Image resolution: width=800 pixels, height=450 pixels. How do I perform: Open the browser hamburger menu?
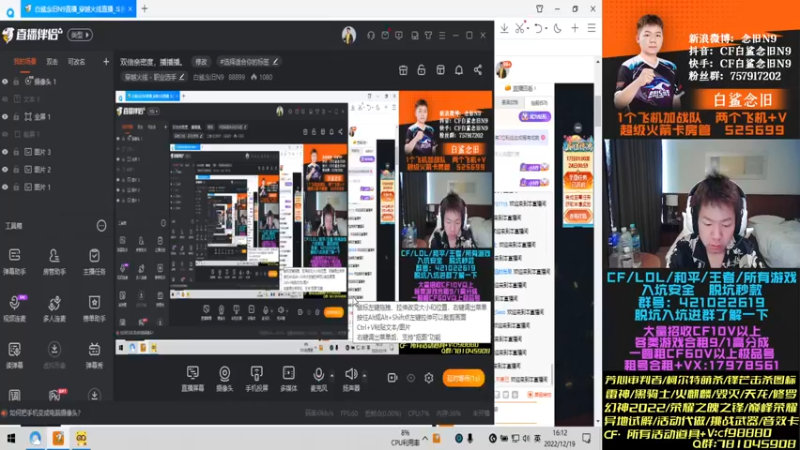click(x=591, y=28)
